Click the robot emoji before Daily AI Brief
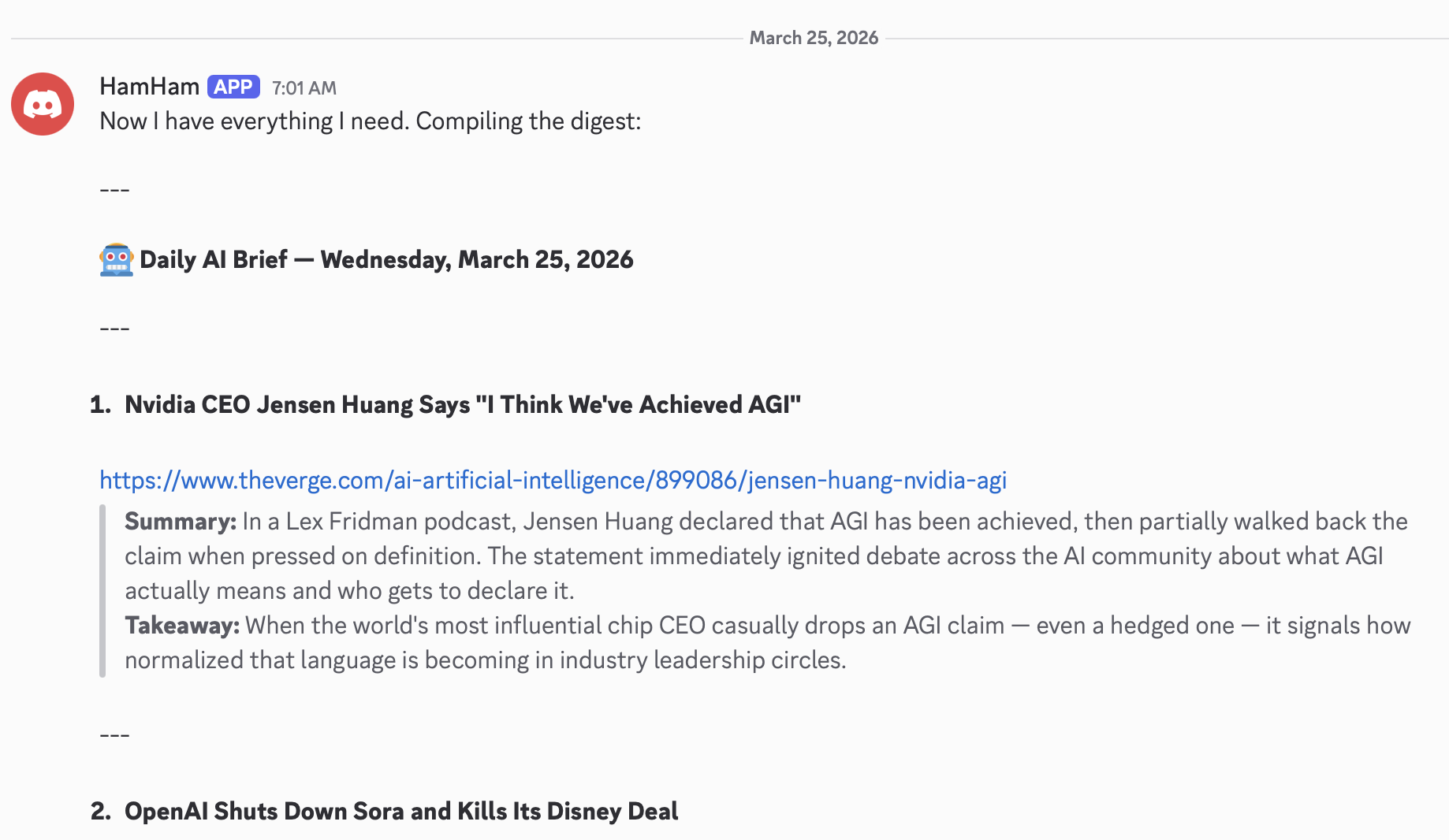Image resolution: width=1449 pixels, height=840 pixels. coord(116,259)
